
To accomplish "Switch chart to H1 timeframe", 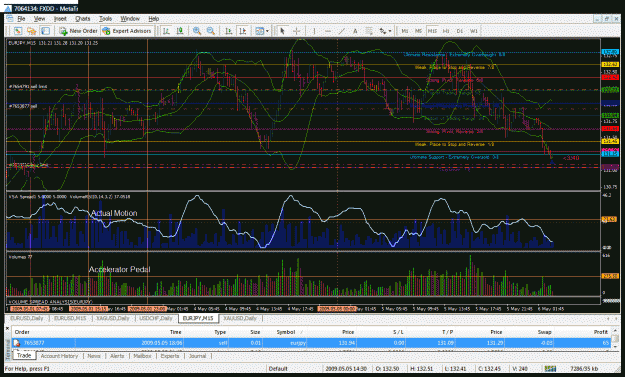I will coord(446,31).
